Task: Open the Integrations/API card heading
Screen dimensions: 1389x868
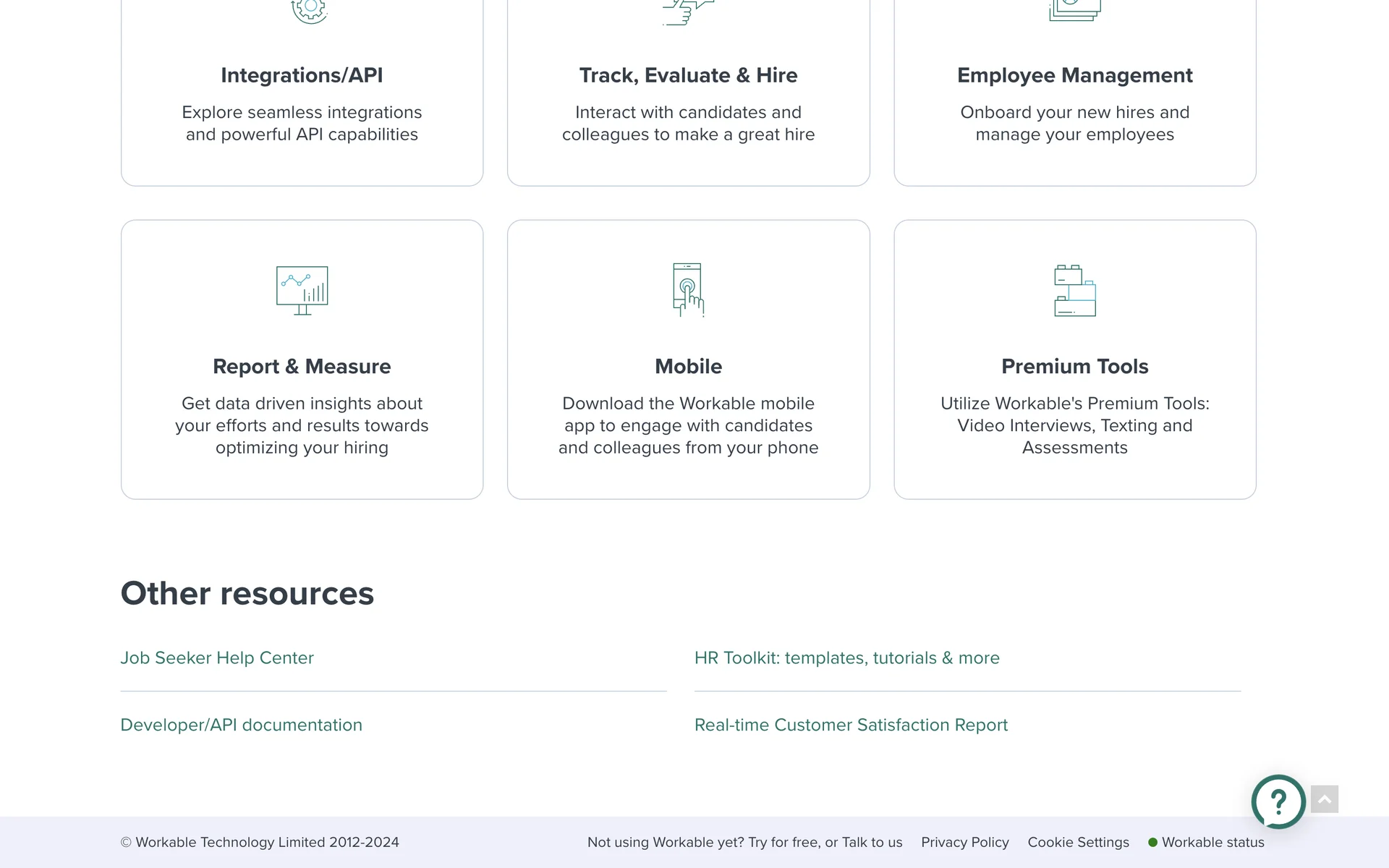Action: (x=302, y=75)
